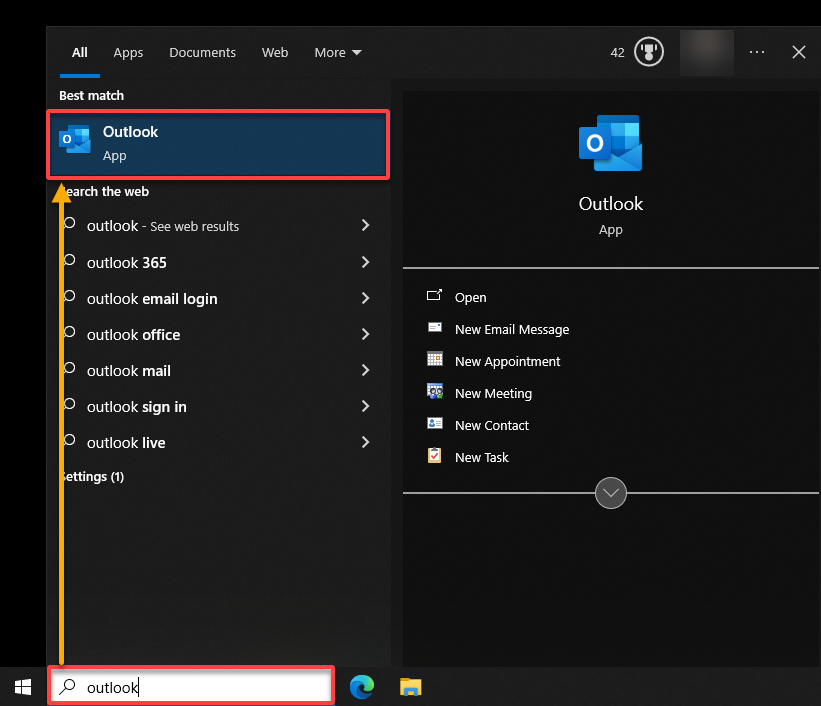Image resolution: width=821 pixels, height=706 pixels.
Task: Click the Open action text
Action: [470, 297]
